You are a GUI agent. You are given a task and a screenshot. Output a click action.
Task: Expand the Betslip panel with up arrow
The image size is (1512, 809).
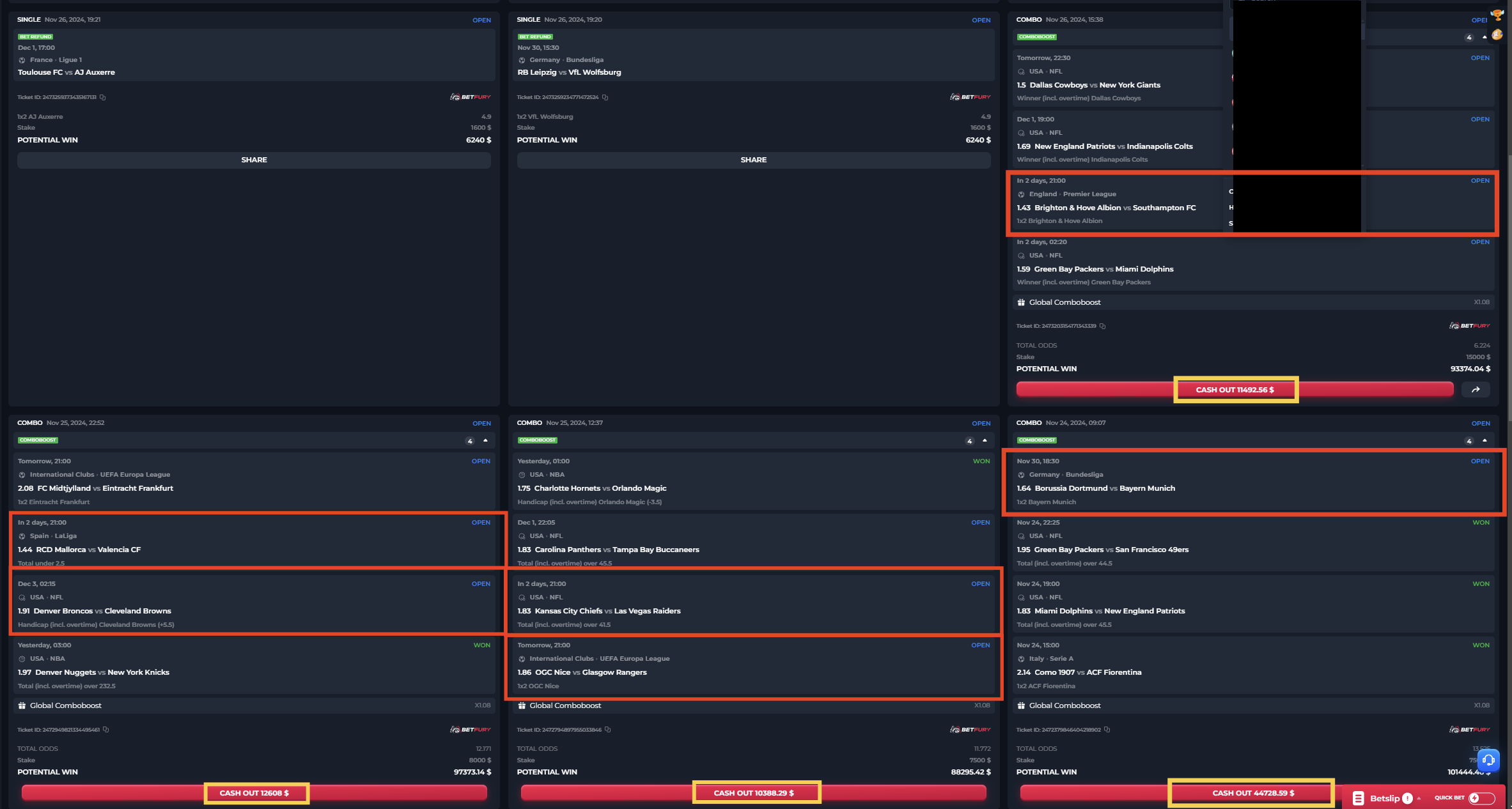coord(1419,798)
